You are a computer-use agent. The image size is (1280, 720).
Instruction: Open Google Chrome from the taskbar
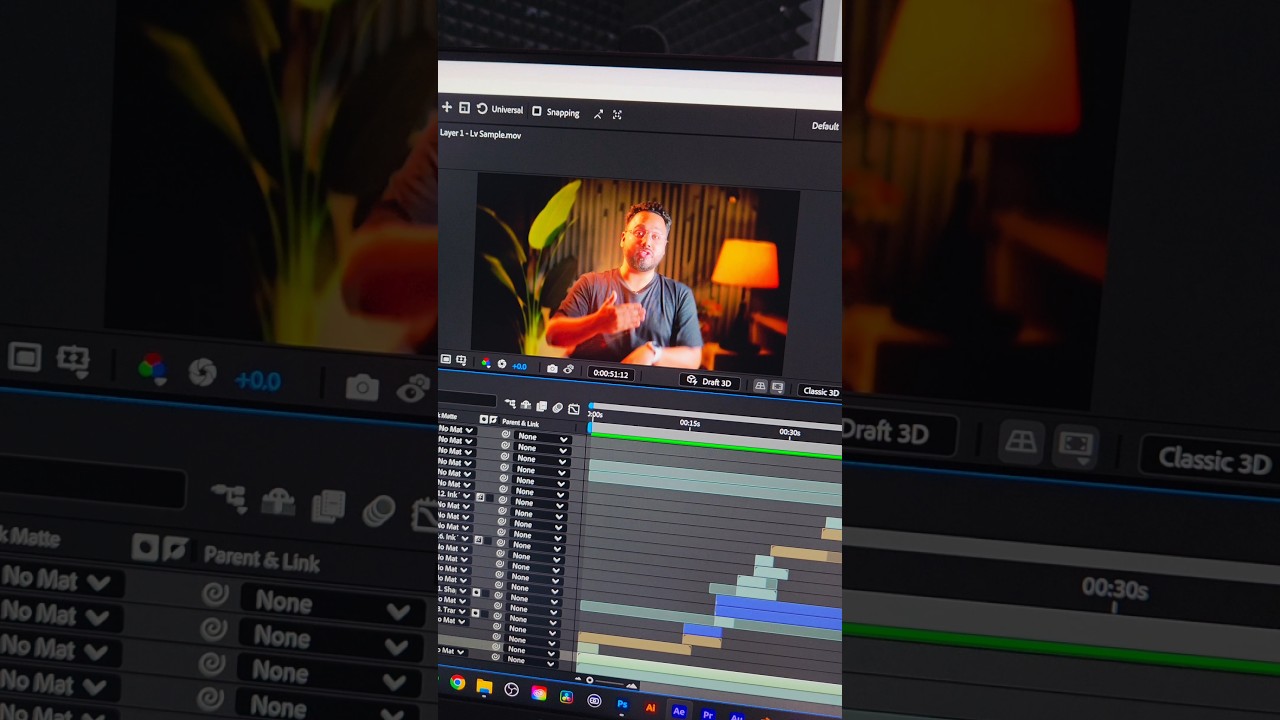[457, 683]
